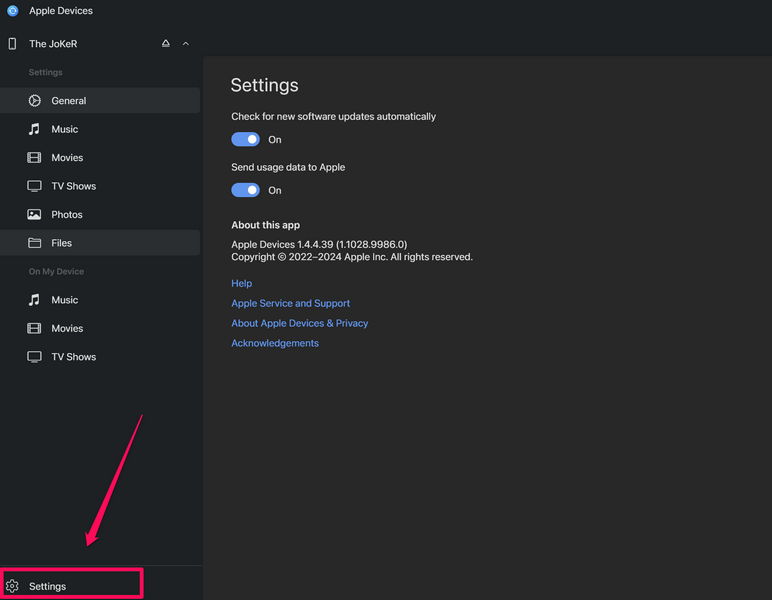The image size is (772, 600).
Task: Open TV Shows monitor icon under Settings
Action: [x=34, y=186]
